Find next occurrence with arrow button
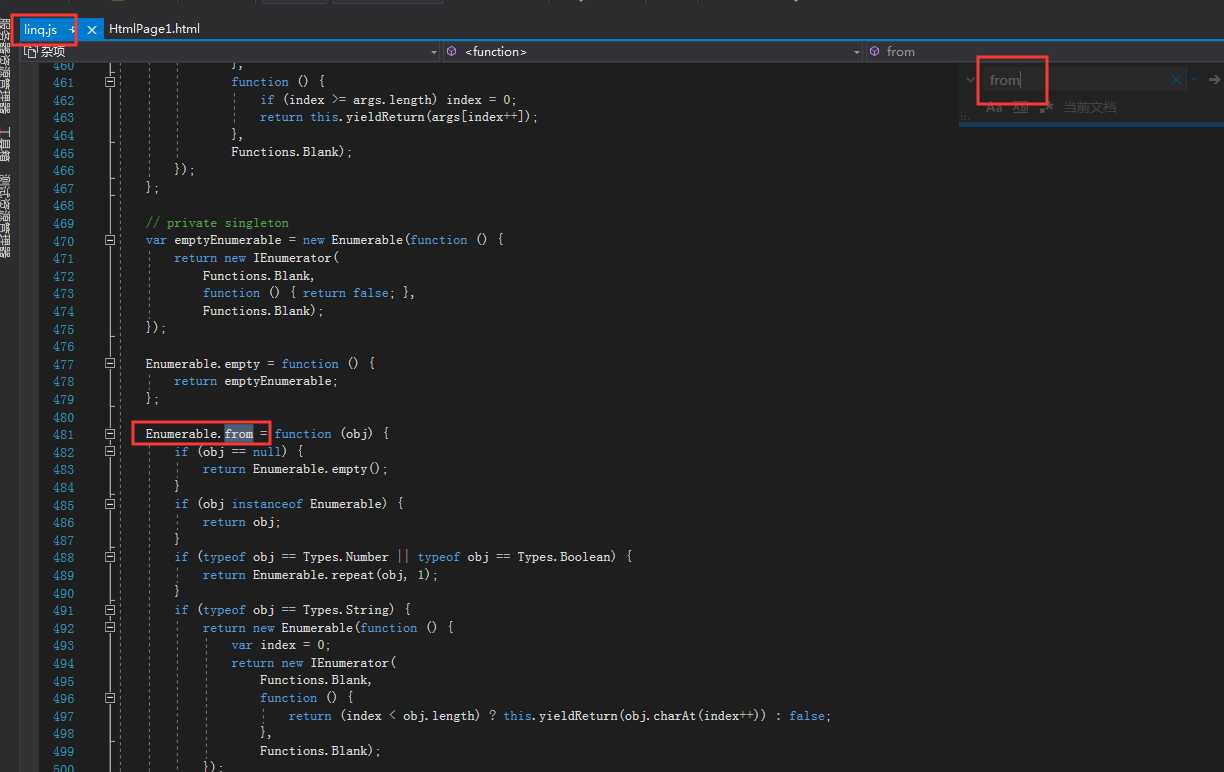 coord(1214,80)
